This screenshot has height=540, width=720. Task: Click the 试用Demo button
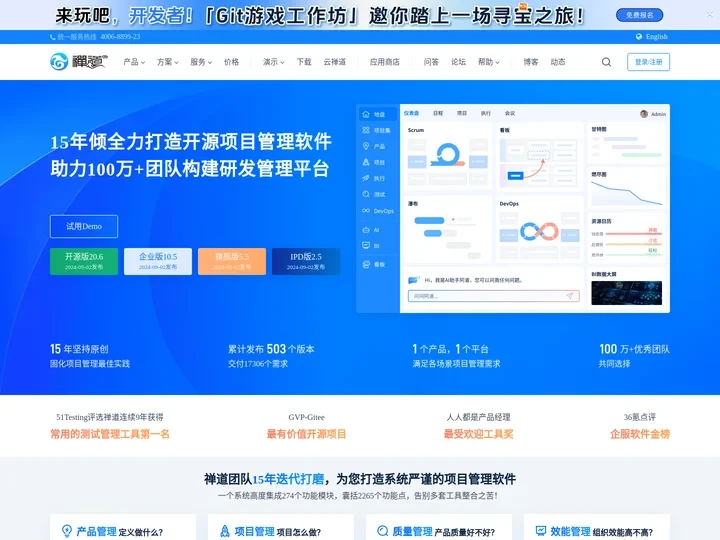84,226
